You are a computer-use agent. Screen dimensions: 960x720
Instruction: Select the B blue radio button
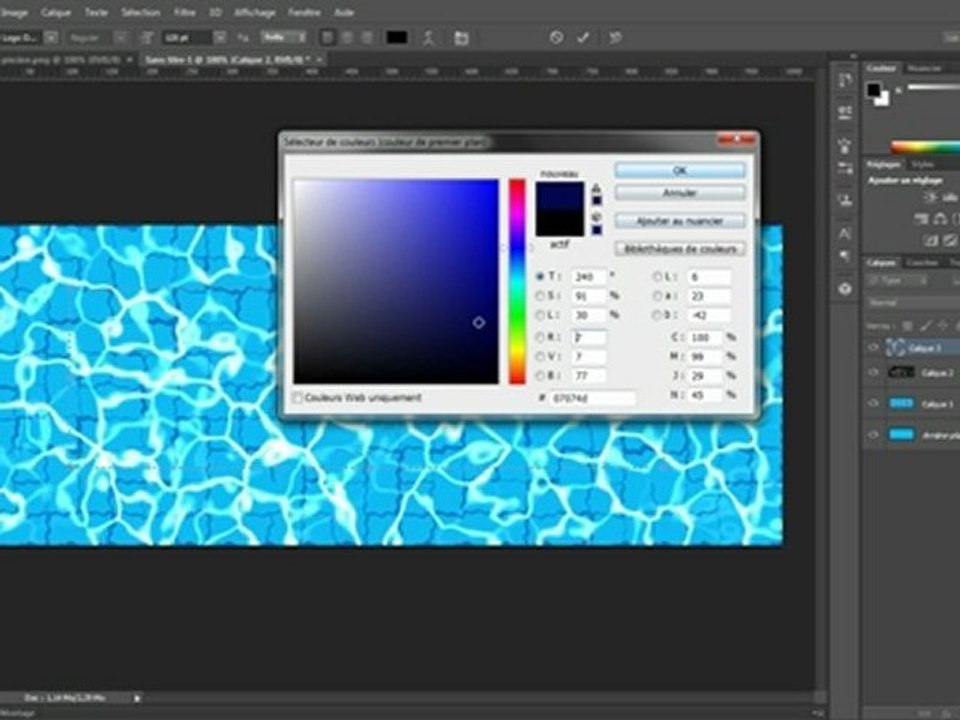click(540, 375)
